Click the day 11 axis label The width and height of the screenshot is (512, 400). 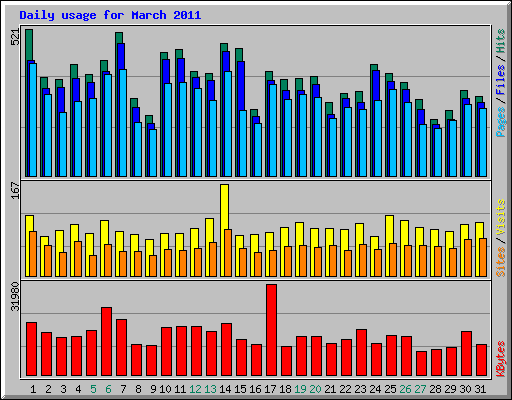click(180, 389)
